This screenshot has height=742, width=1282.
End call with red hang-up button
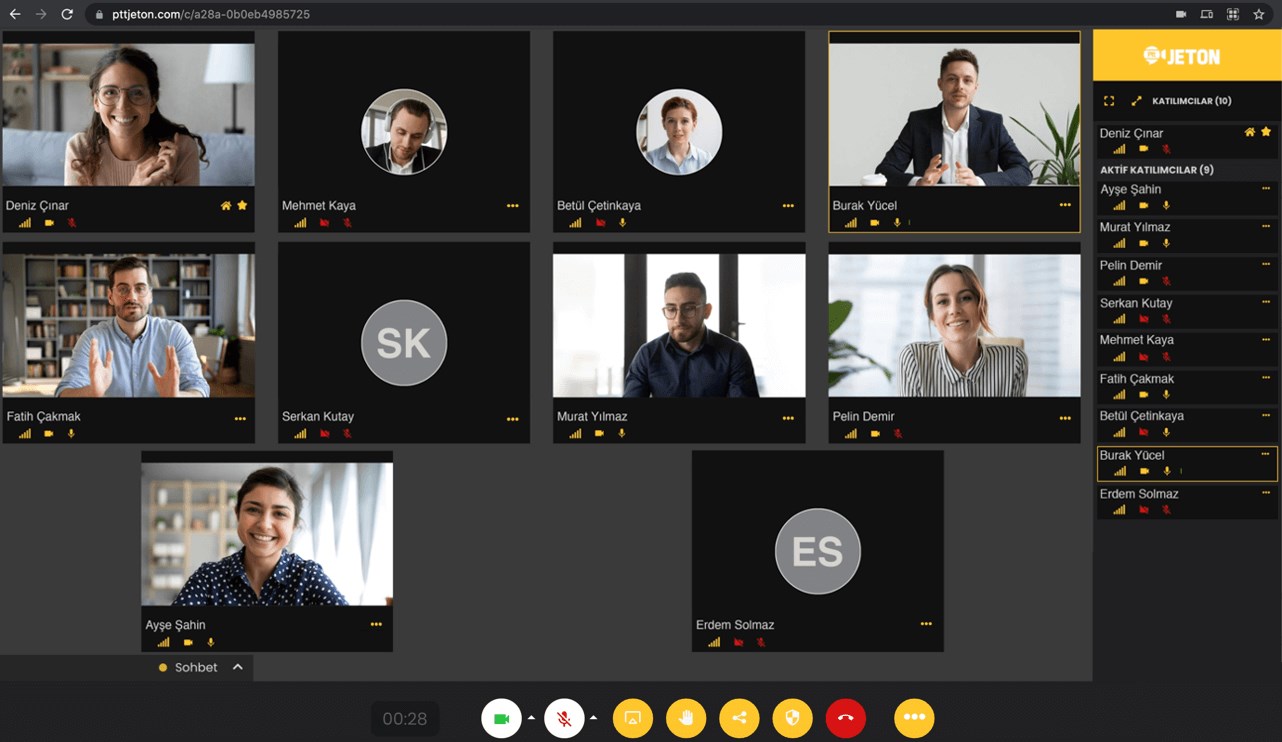(846, 718)
